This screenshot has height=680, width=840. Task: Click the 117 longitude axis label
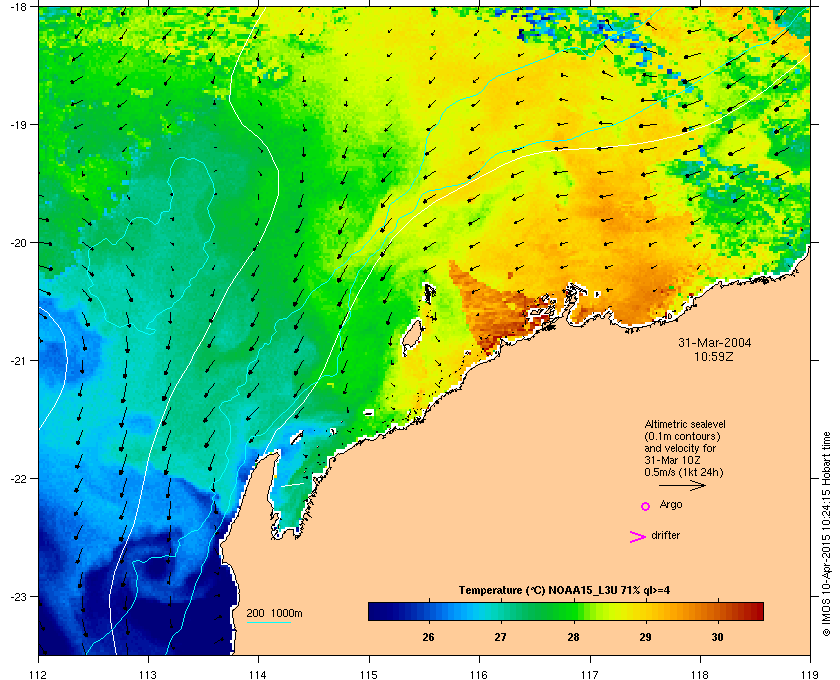(x=590, y=675)
